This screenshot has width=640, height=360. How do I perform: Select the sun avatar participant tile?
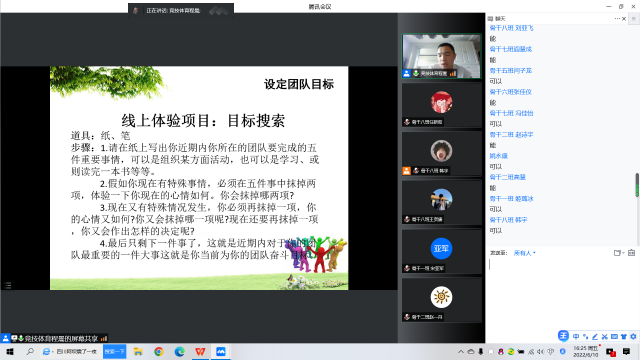click(441, 300)
